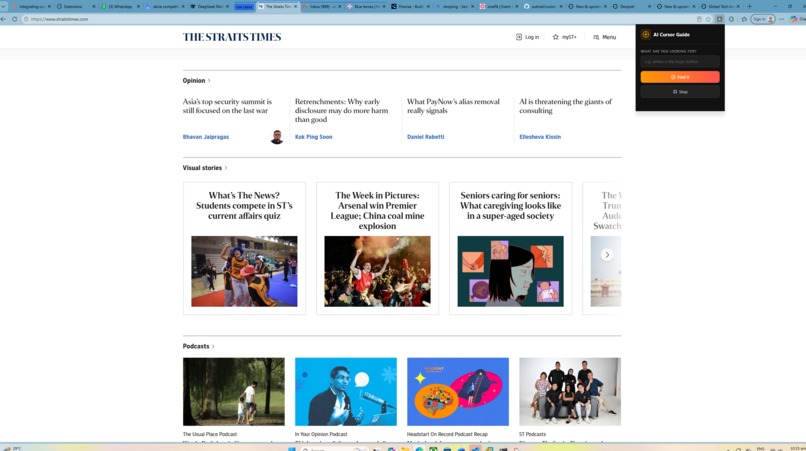The image size is (806, 451).
Task: Click The Usual Place Podcast label
Action: [210, 435]
